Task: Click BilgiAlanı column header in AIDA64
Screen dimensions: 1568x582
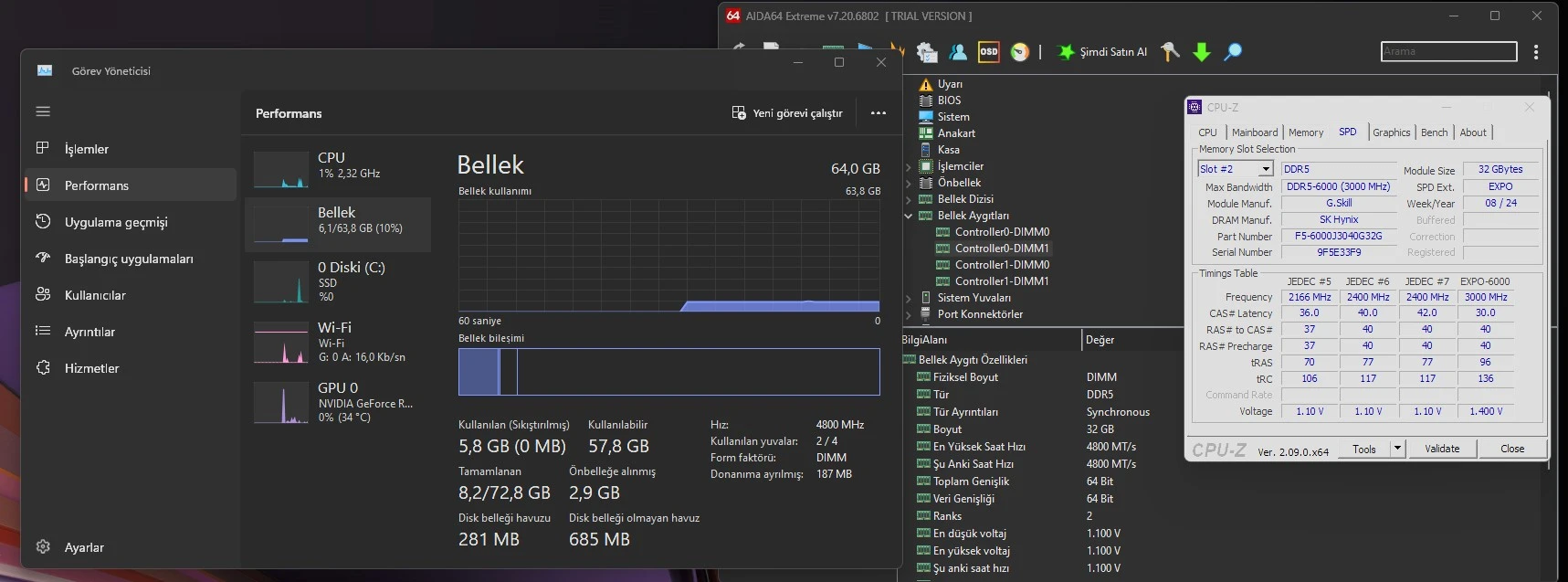Action: 991,340
